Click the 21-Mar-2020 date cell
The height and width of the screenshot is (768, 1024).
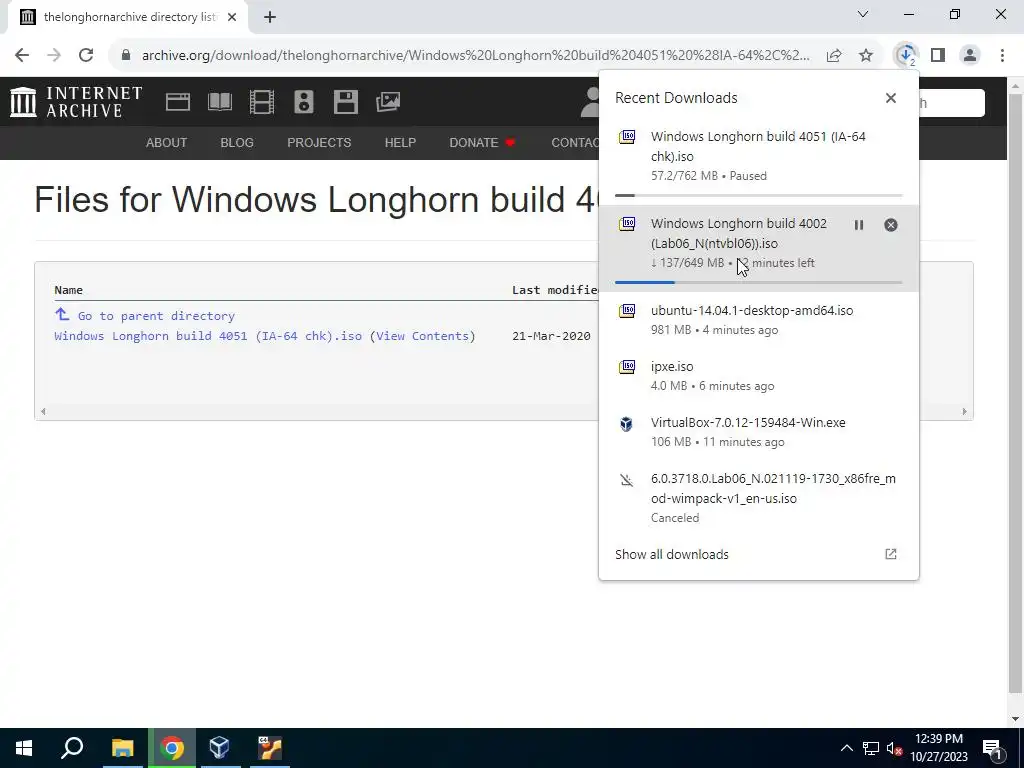[551, 336]
